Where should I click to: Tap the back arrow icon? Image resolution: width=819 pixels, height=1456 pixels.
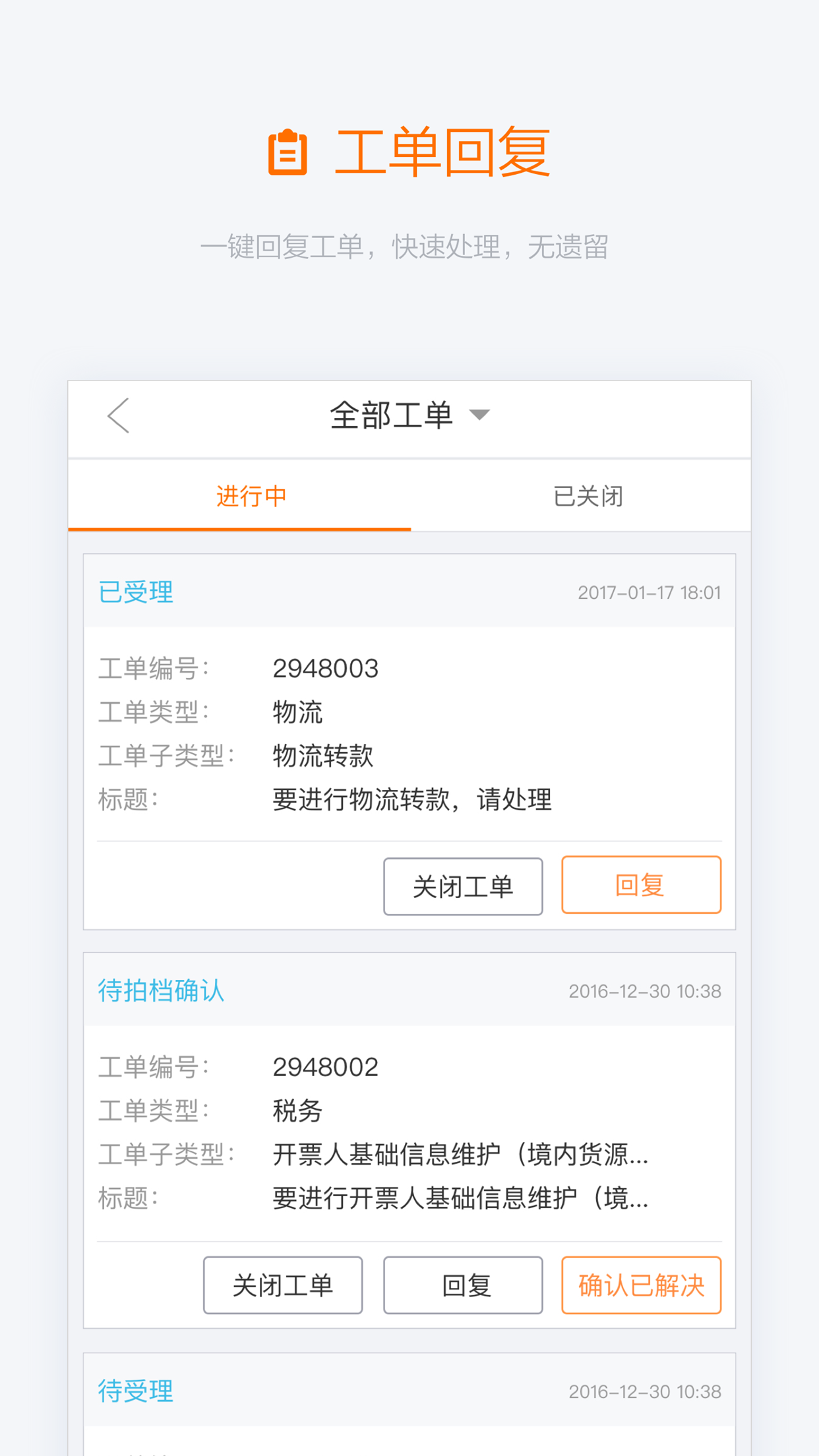119,415
